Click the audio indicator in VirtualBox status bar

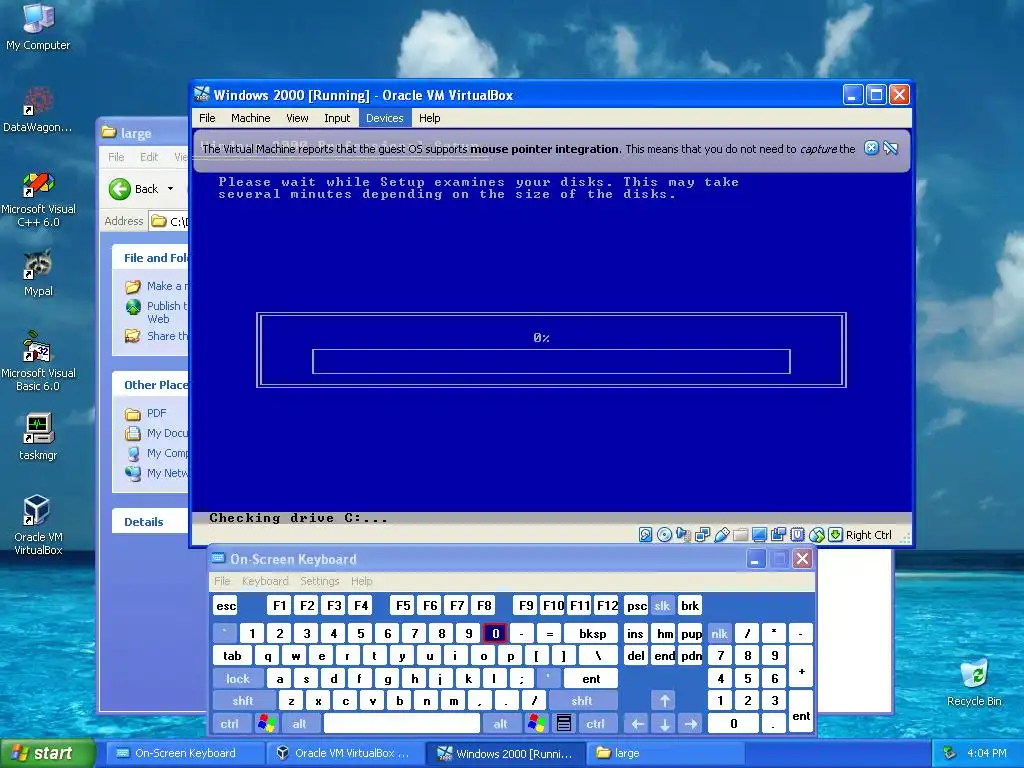pos(683,535)
